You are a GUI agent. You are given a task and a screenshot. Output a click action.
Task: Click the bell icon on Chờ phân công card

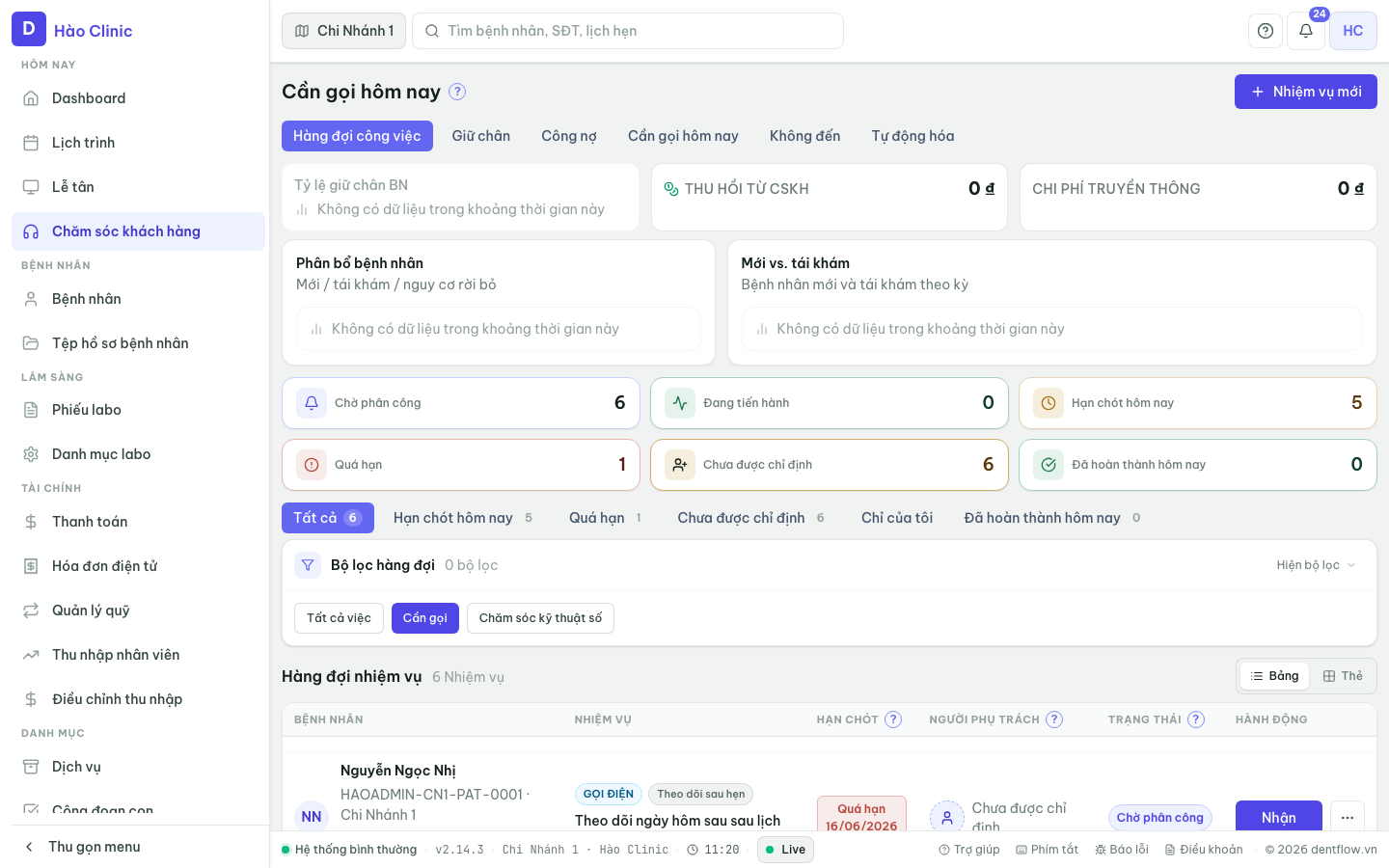[x=312, y=403]
